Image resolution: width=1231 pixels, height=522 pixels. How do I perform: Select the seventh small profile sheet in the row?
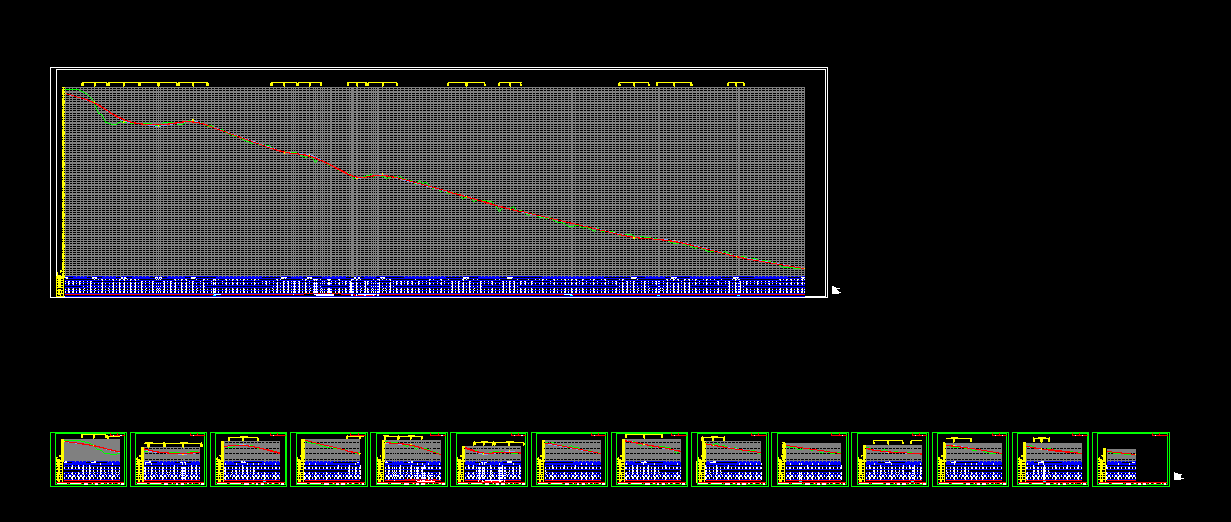pos(570,460)
